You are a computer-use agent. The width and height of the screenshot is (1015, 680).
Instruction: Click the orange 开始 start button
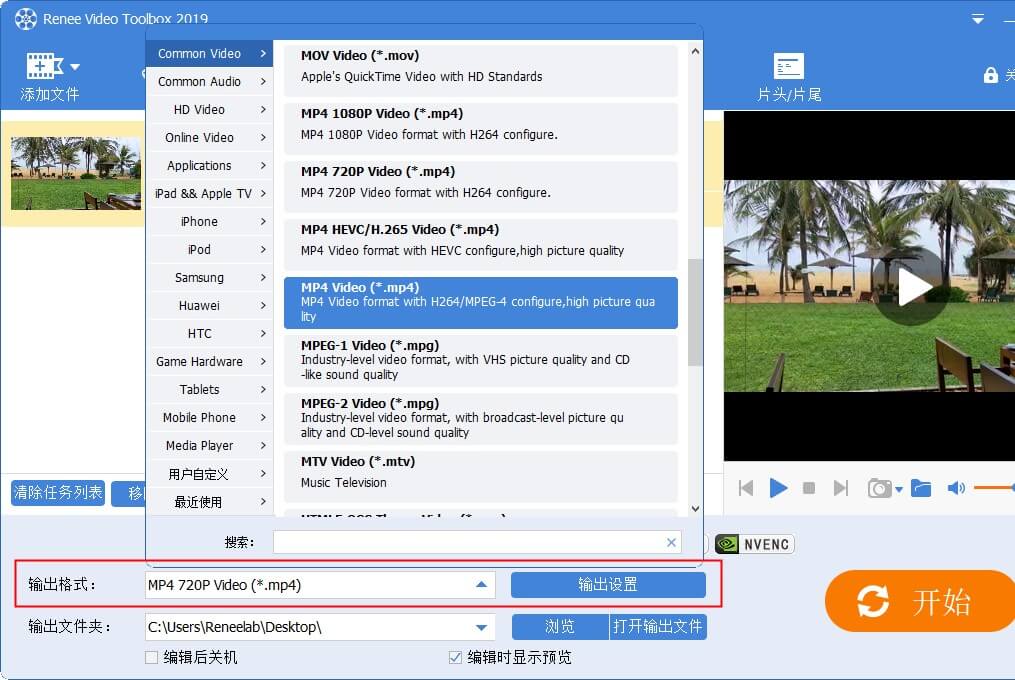[x=920, y=601]
